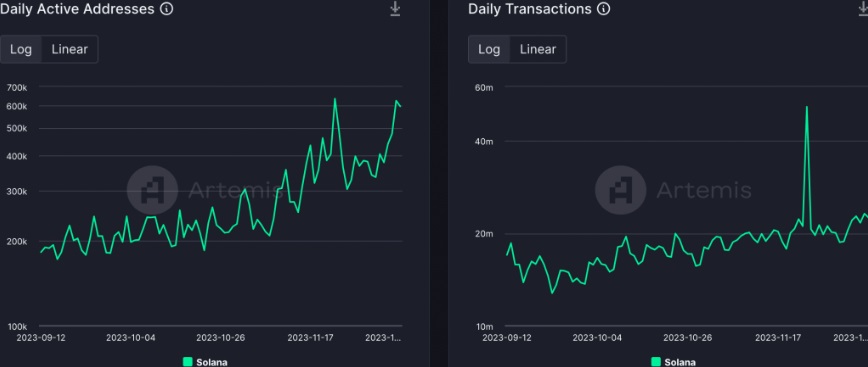Click the 200k axis label
The width and height of the screenshot is (868, 367).
[17, 241]
